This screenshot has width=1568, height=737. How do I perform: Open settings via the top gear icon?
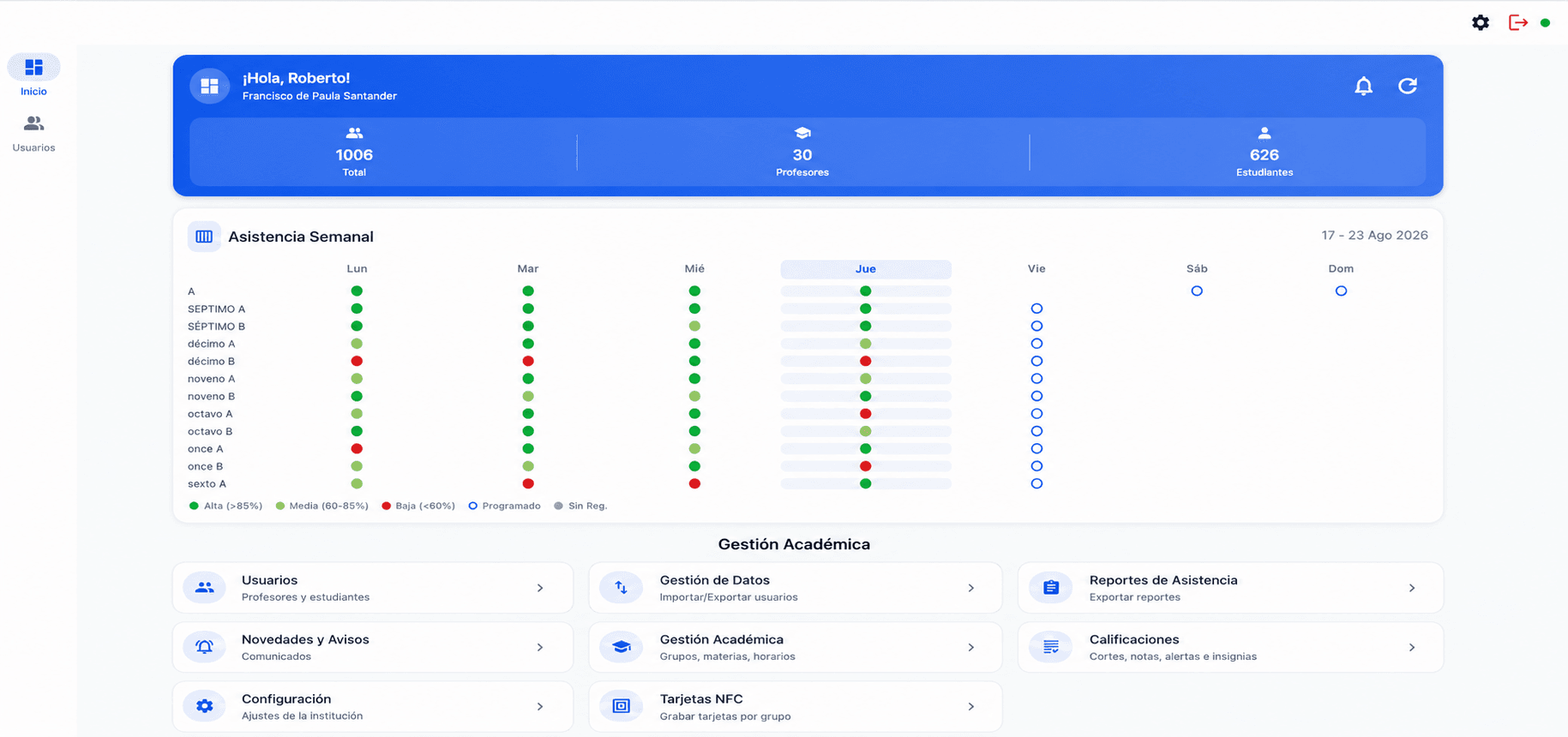coord(1481,23)
